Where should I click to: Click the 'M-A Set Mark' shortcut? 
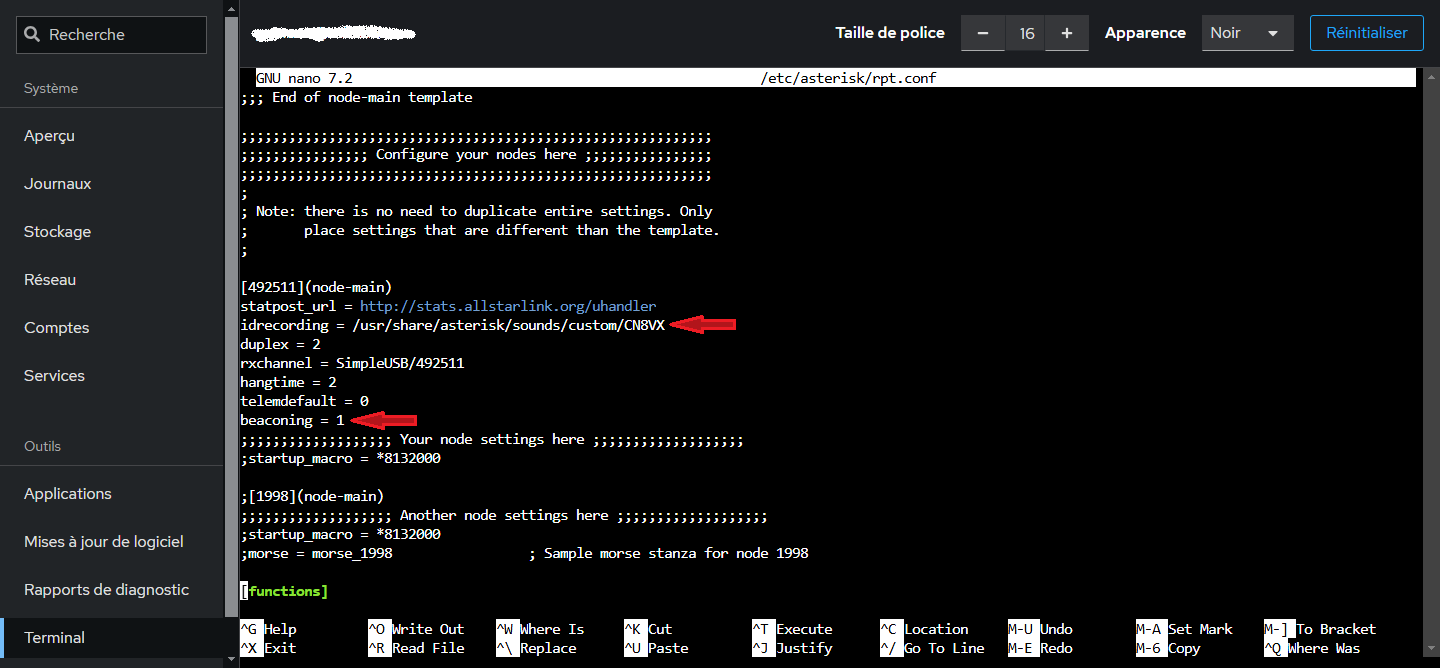pyautogui.click(x=1184, y=629)
